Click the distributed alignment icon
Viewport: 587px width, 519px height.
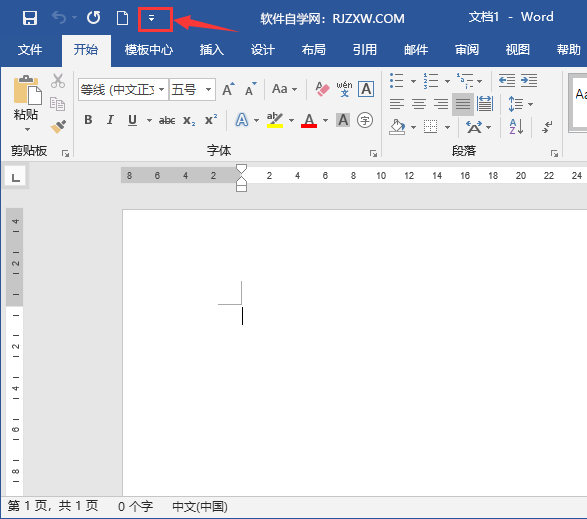pyautogui.click(x=485, y=104)
